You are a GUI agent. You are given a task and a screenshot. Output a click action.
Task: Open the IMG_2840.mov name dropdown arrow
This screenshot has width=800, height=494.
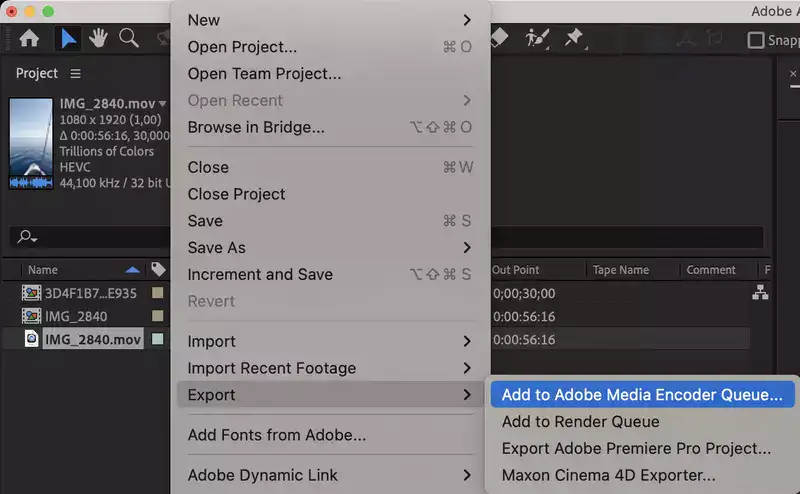(x=163, y=104)
